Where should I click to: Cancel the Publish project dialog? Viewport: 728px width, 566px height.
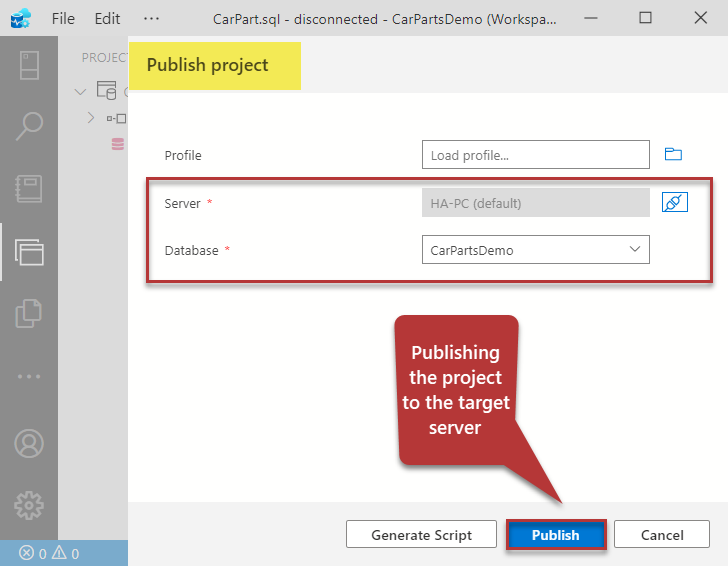click(661, 535)
